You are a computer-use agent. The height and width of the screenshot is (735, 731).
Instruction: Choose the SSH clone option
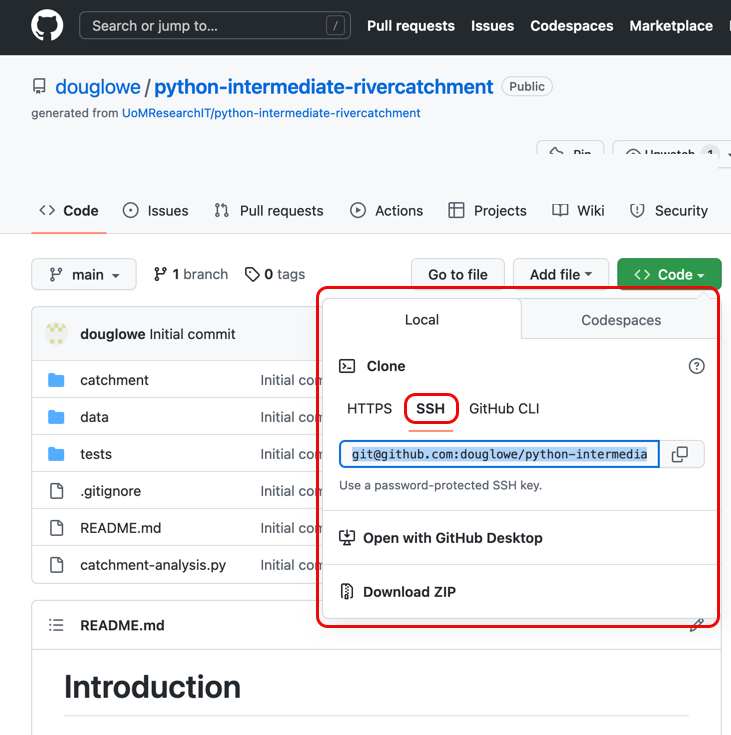click(x=430, y=409)
